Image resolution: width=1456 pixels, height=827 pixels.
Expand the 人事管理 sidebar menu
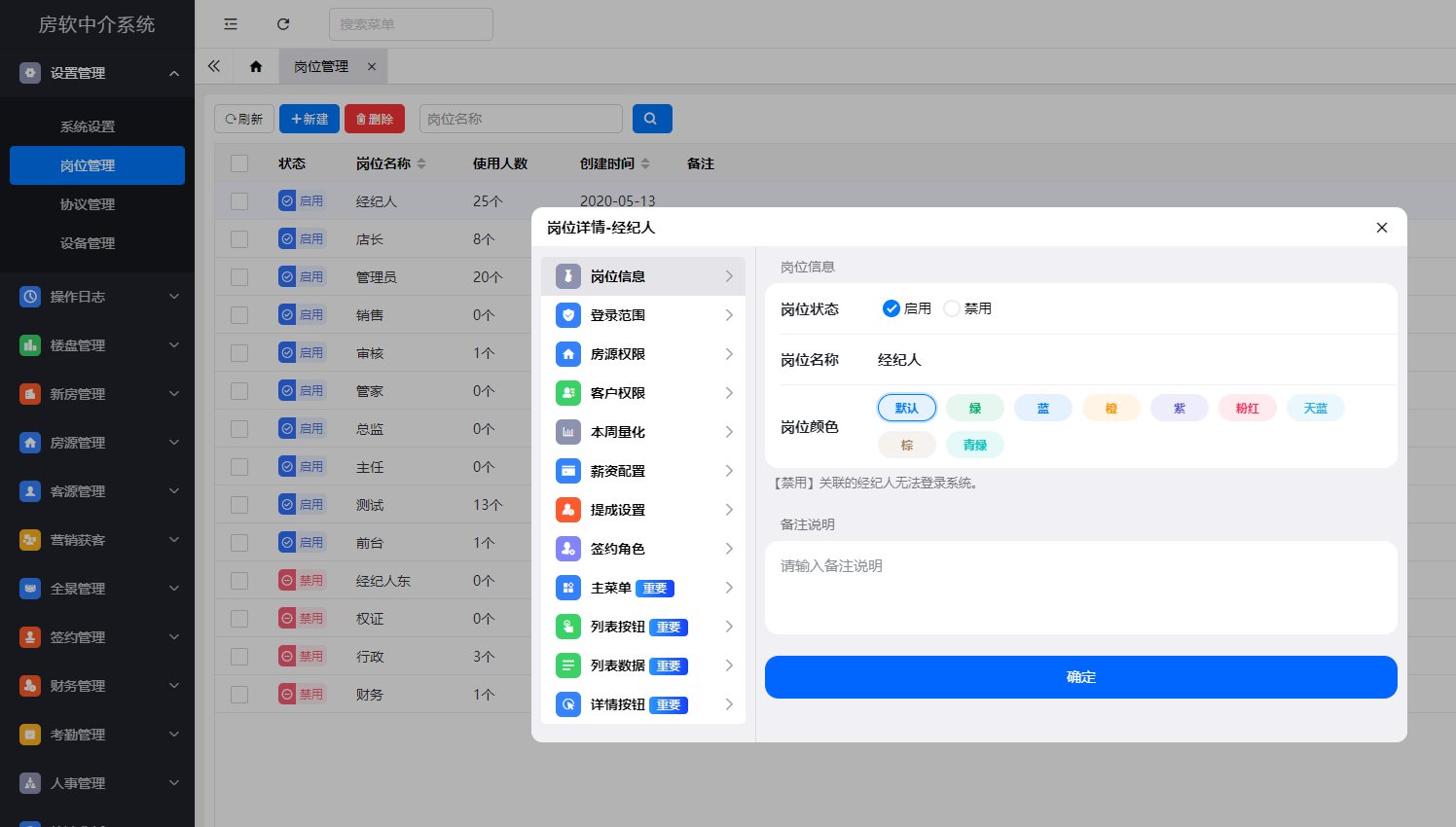point(174,783)
